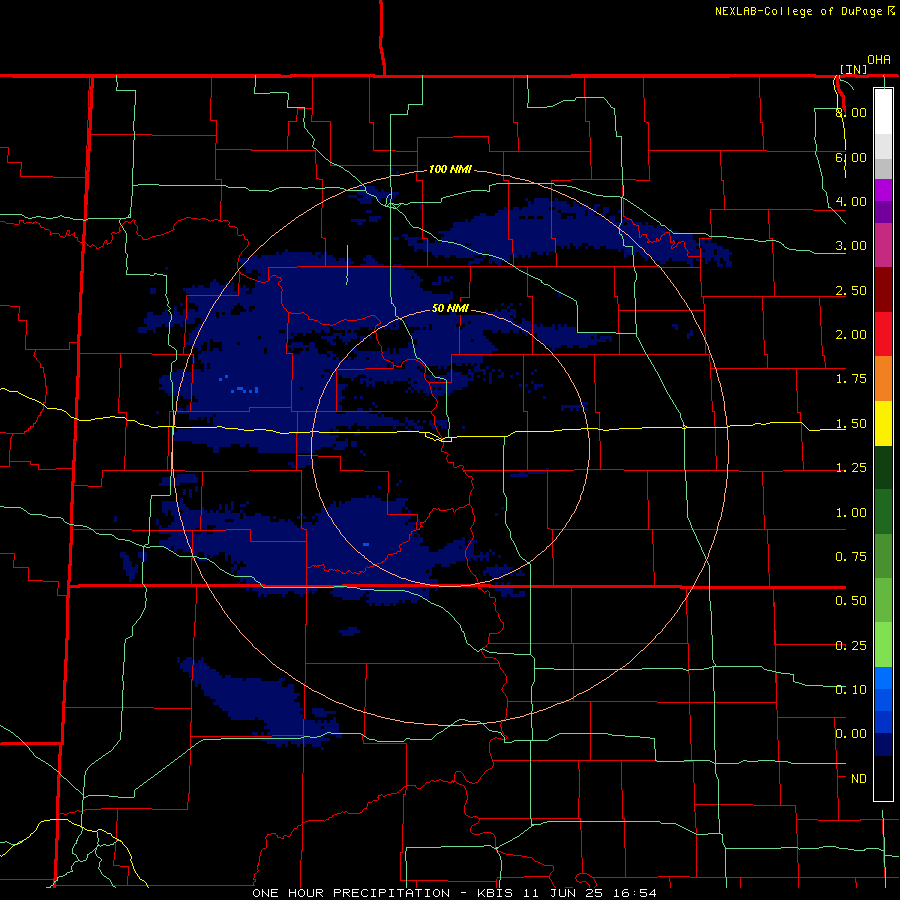Click the dark green swatch in the scale
The image size is (900, 900).
pyautogui.click(x=883, y=468)
